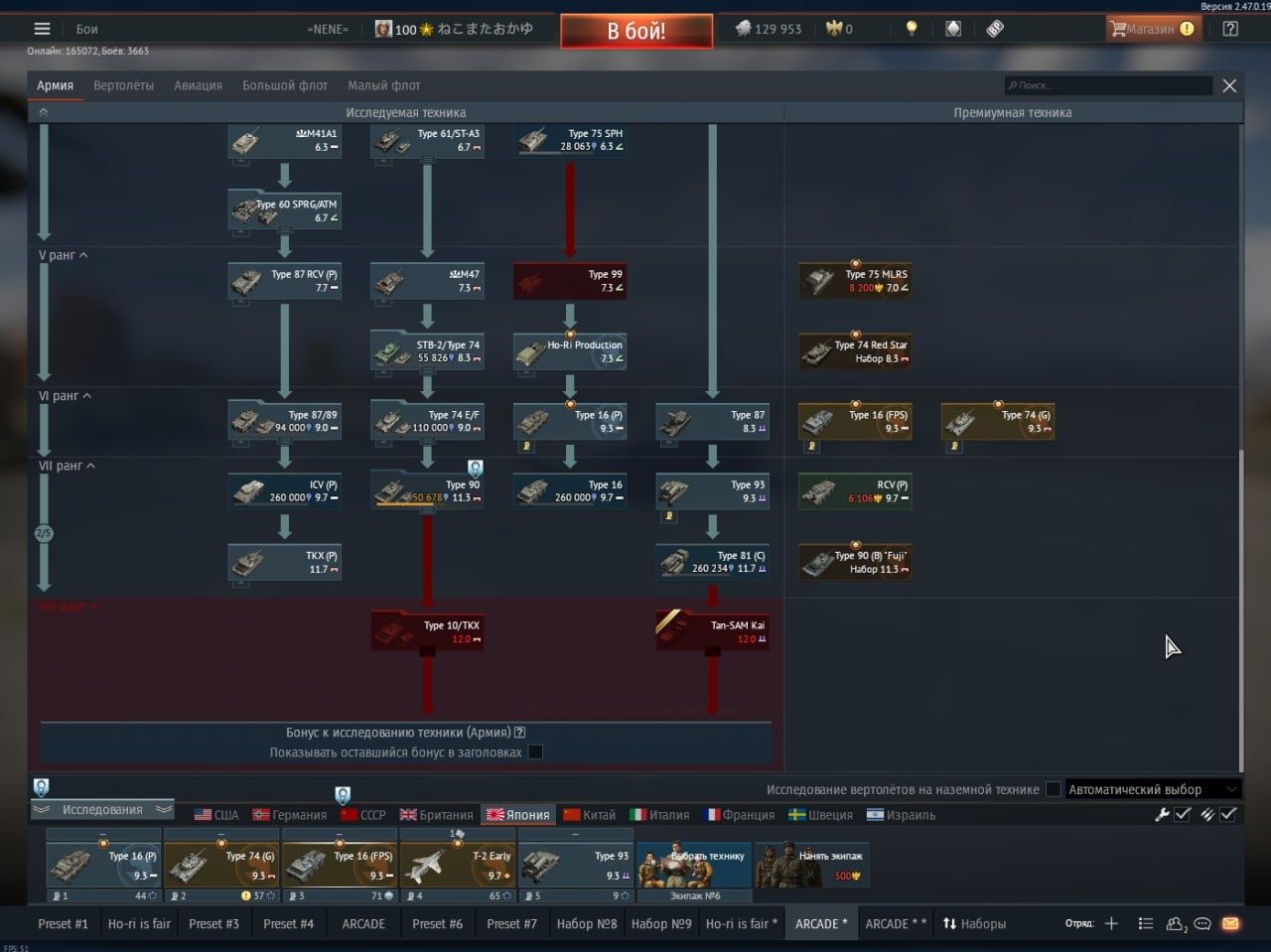
Task: Click the white card icon beside lightbulb
Action: click(953, 29)
